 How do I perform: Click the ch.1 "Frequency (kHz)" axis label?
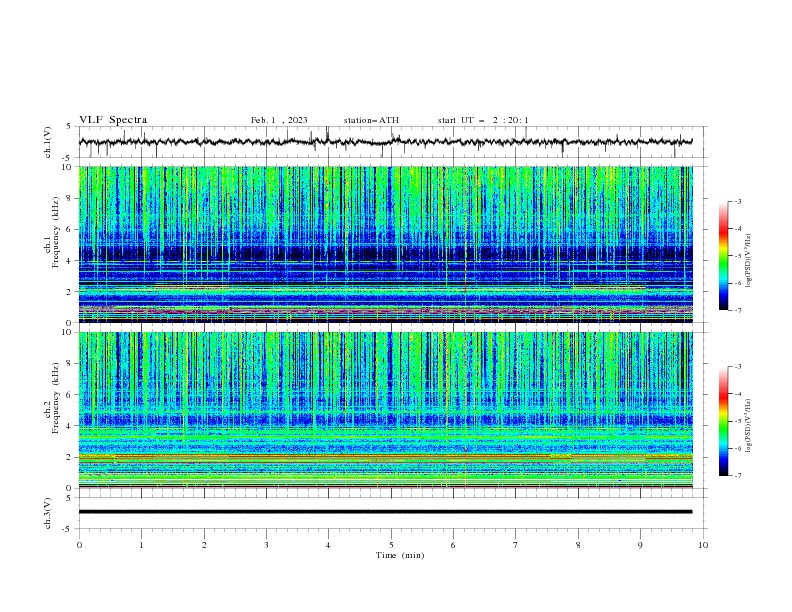click(x=56, y=233)
